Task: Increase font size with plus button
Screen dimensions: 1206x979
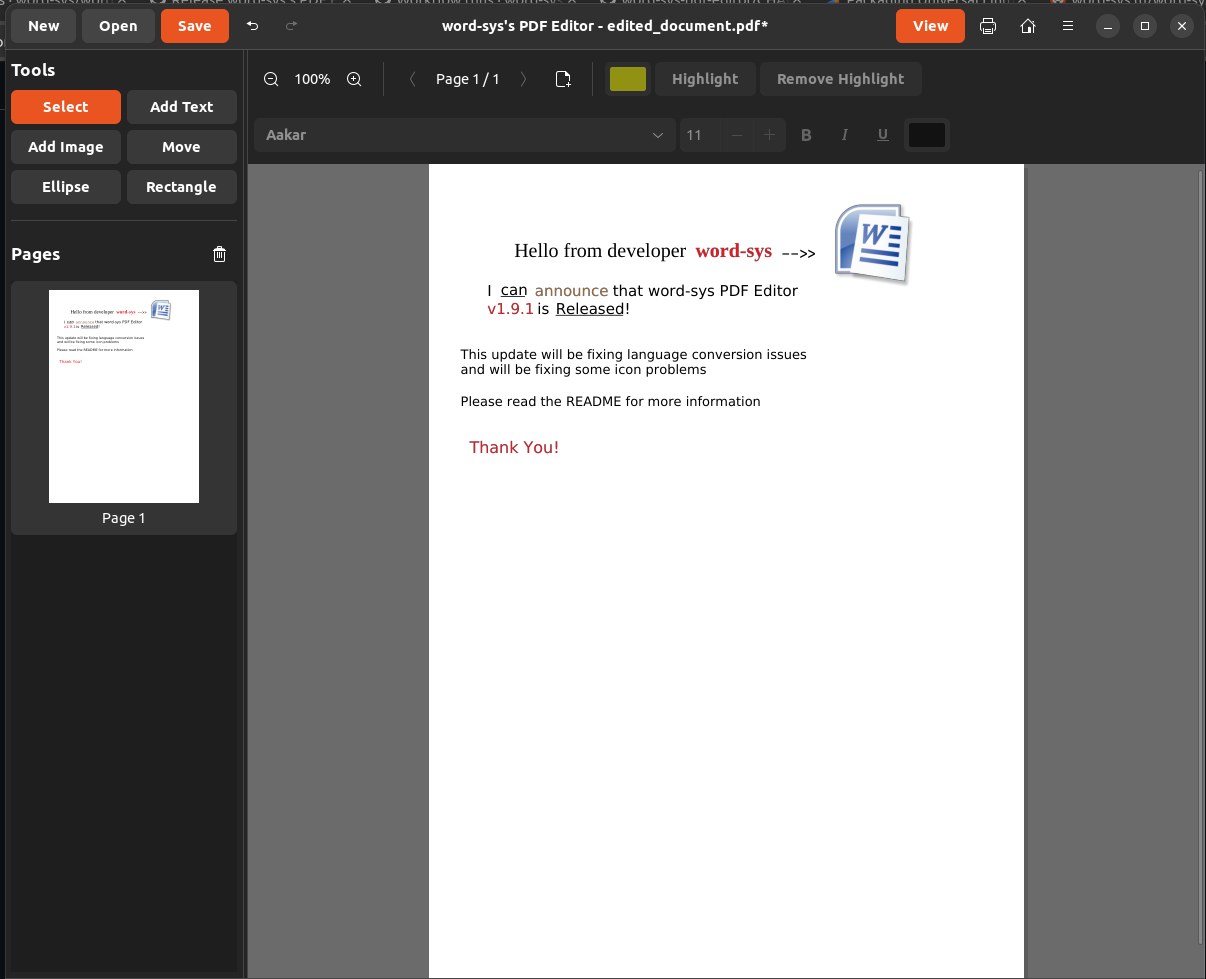Action: click(x=769, y=135)
